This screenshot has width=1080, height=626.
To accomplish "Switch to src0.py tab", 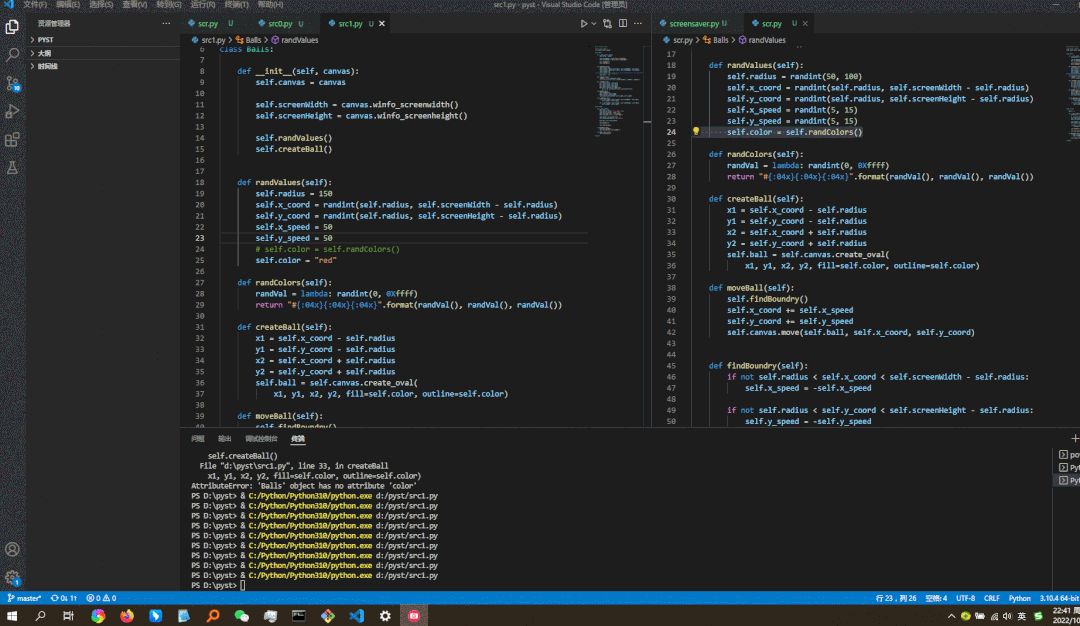I will tap(280, 23).
